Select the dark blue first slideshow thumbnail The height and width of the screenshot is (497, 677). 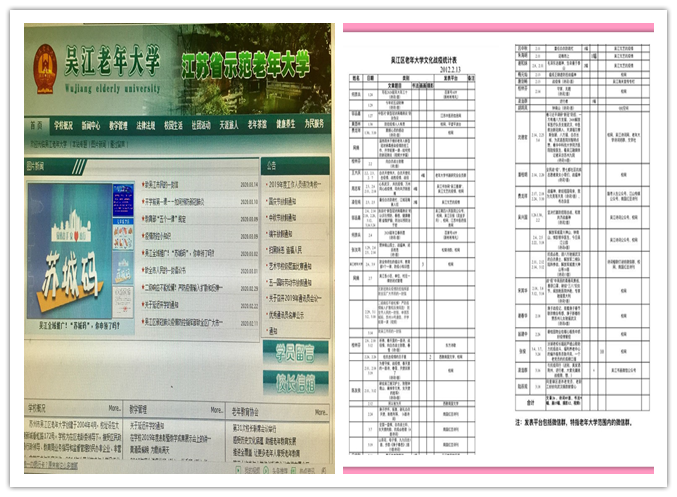[x=123, y=200]
